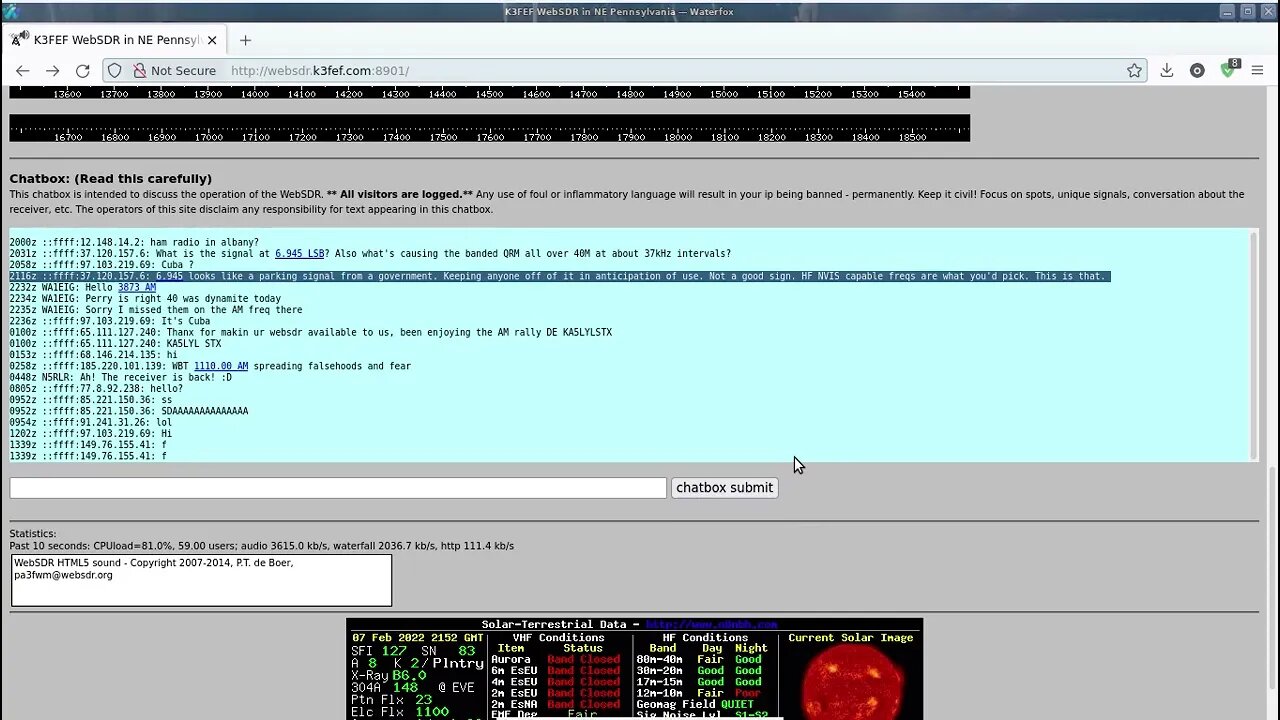Minimize the Waterfox window
Image resolution: width=1280 pixels, height=720 pixels.
(x=1226, y=12)
